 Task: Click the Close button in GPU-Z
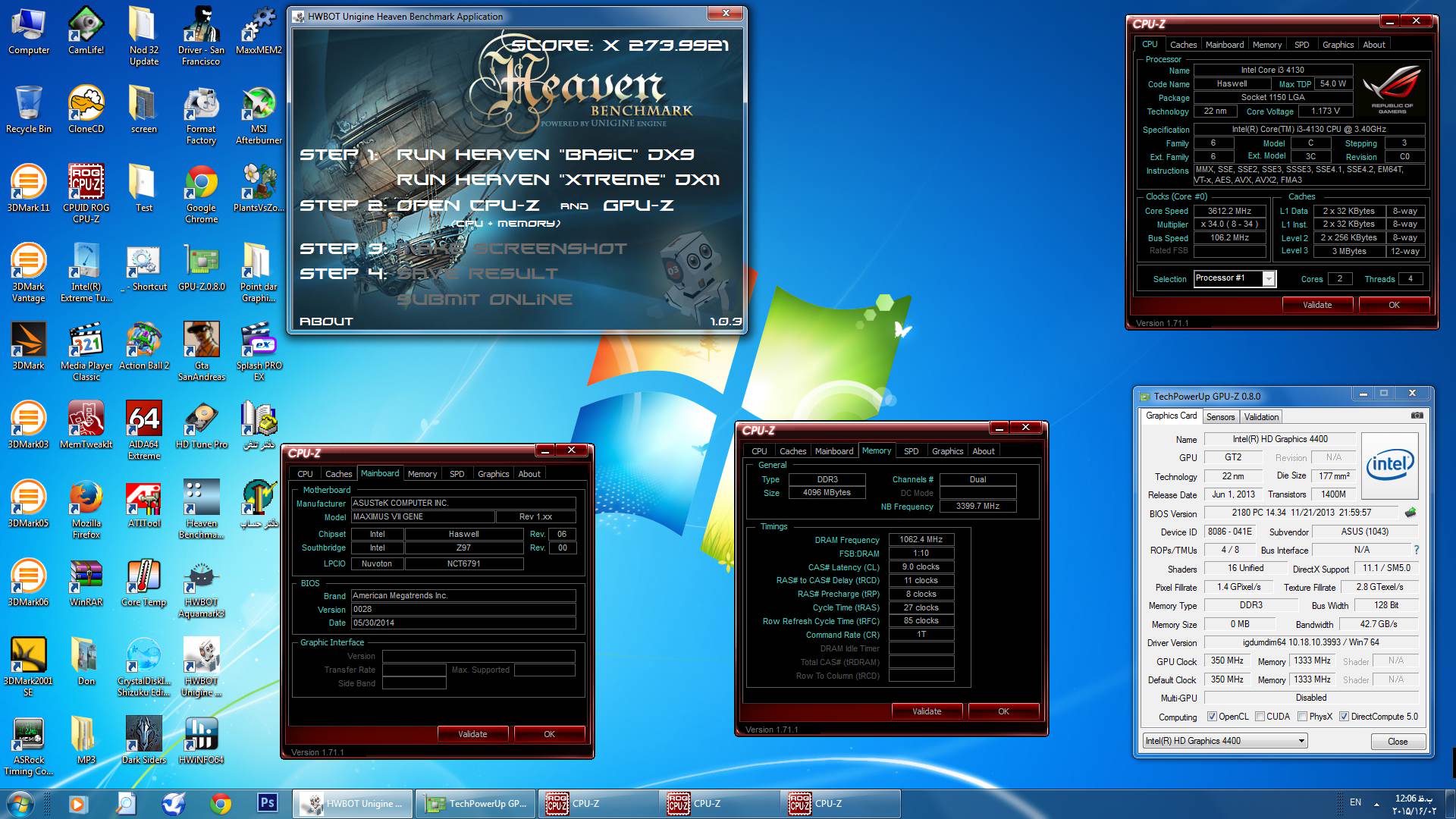click(1398, 742)
